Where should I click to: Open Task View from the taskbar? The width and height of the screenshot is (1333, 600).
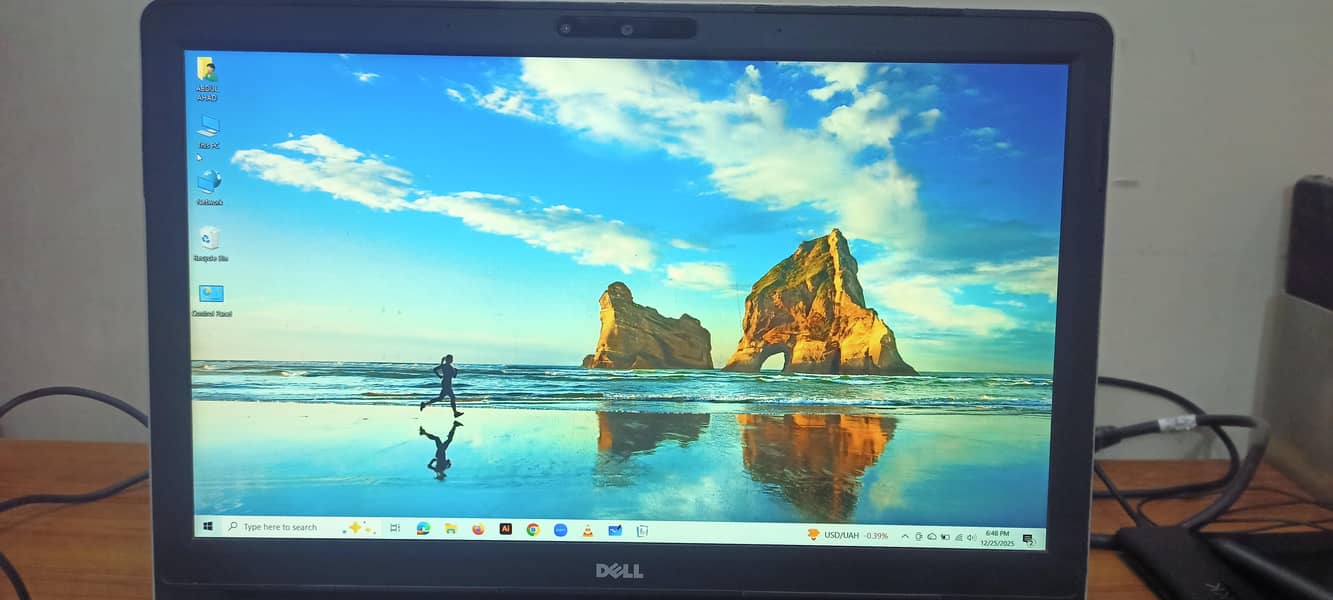pos(395,527)
